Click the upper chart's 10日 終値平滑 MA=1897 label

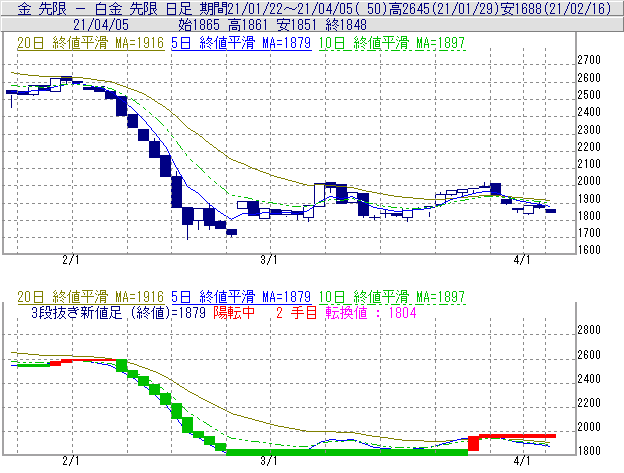(392, 43)
